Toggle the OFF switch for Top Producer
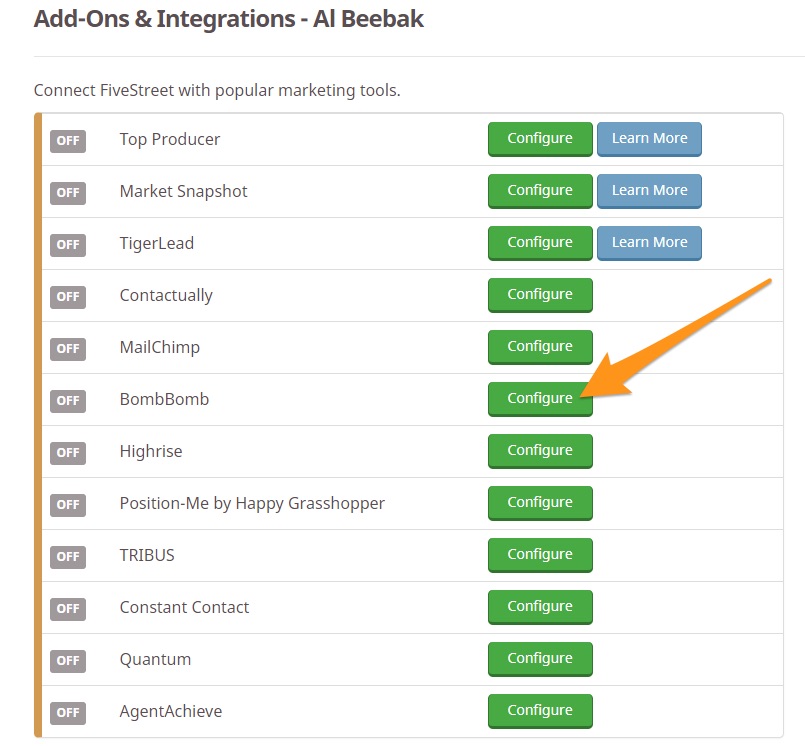This screenshot has height=746, width=805. 68,141
